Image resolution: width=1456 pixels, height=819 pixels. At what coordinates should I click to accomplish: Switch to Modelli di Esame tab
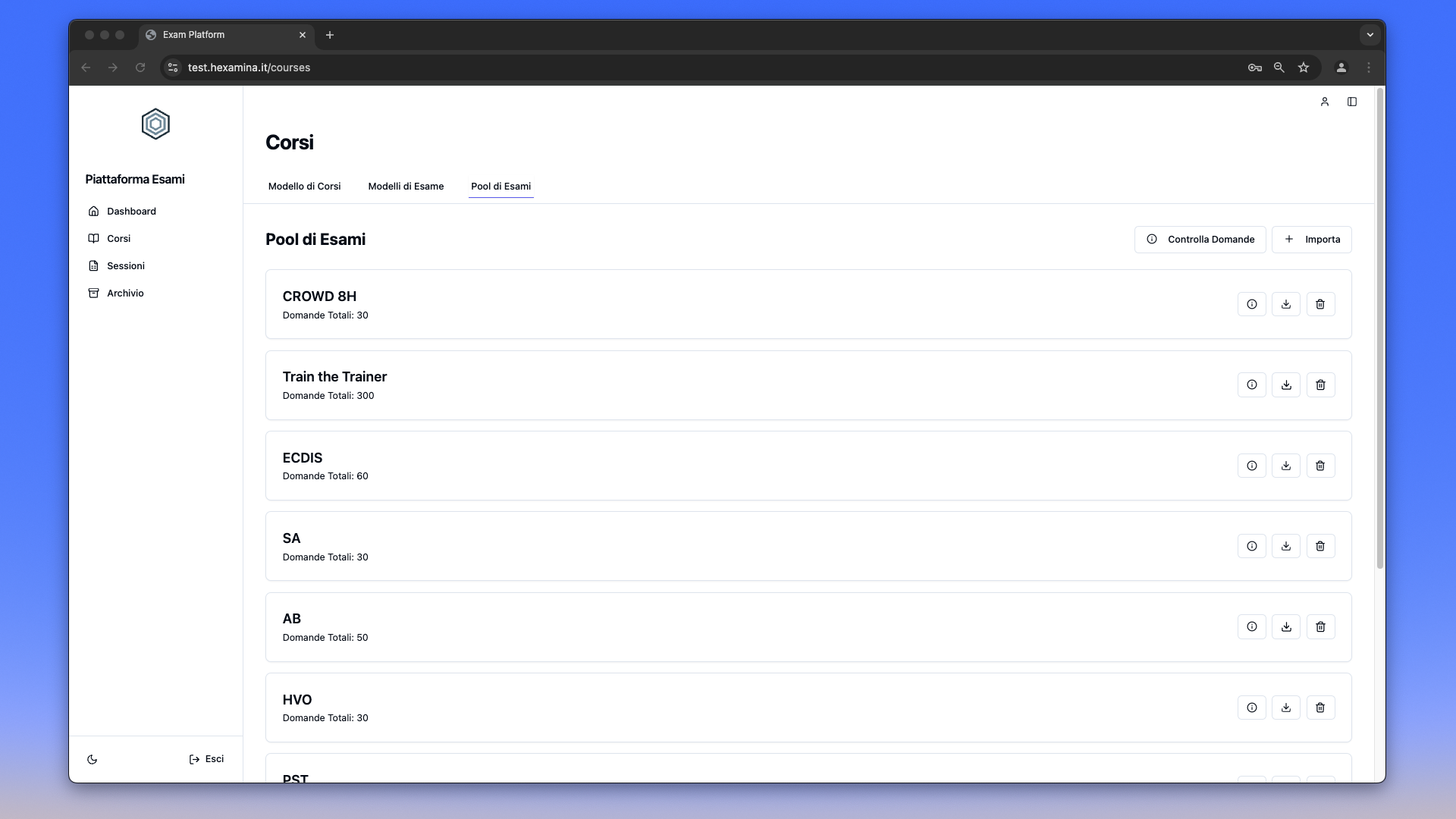tap(406, 187)
